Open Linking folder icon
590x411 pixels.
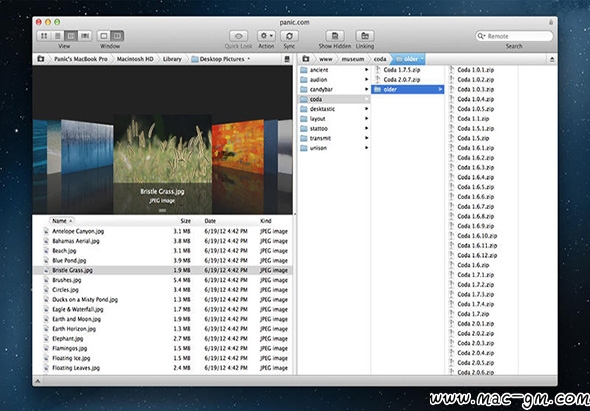tap(365, 36)
